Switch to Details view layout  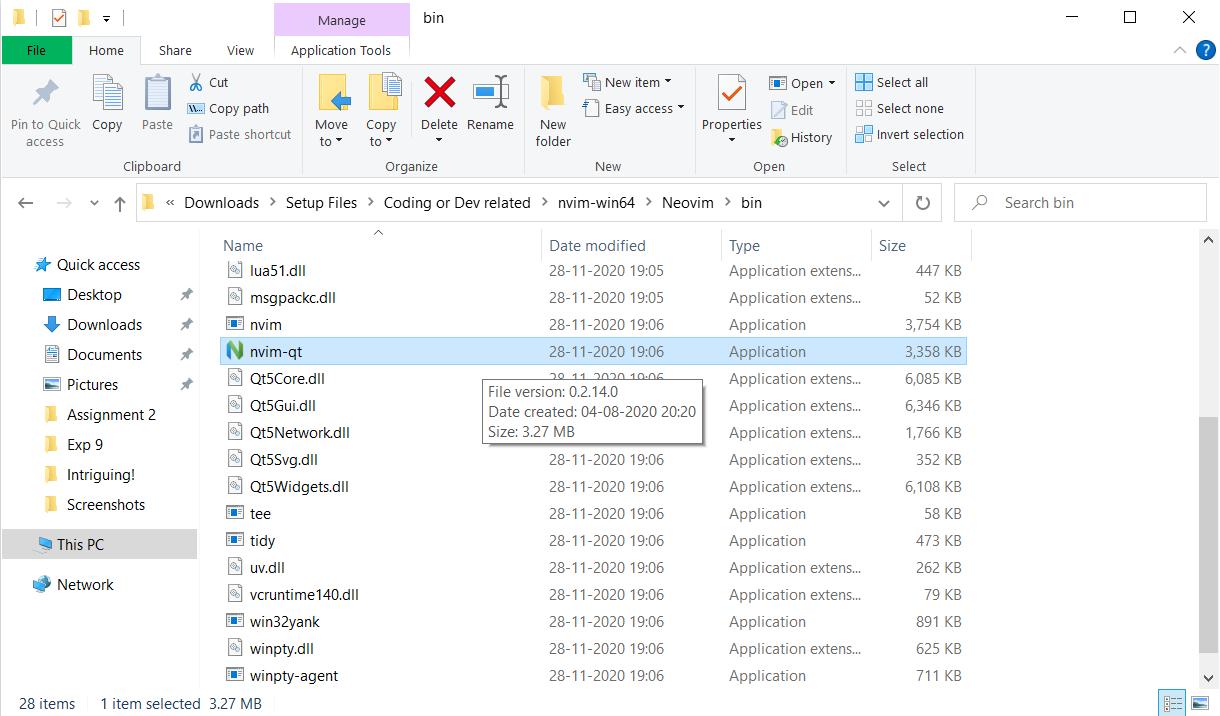coord(1174,703)
